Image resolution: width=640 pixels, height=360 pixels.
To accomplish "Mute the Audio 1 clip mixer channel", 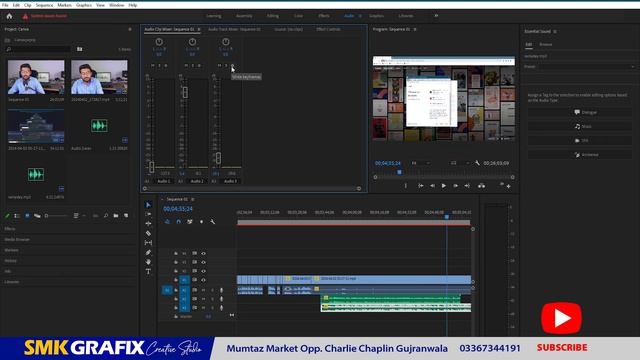I will (153, 65).
